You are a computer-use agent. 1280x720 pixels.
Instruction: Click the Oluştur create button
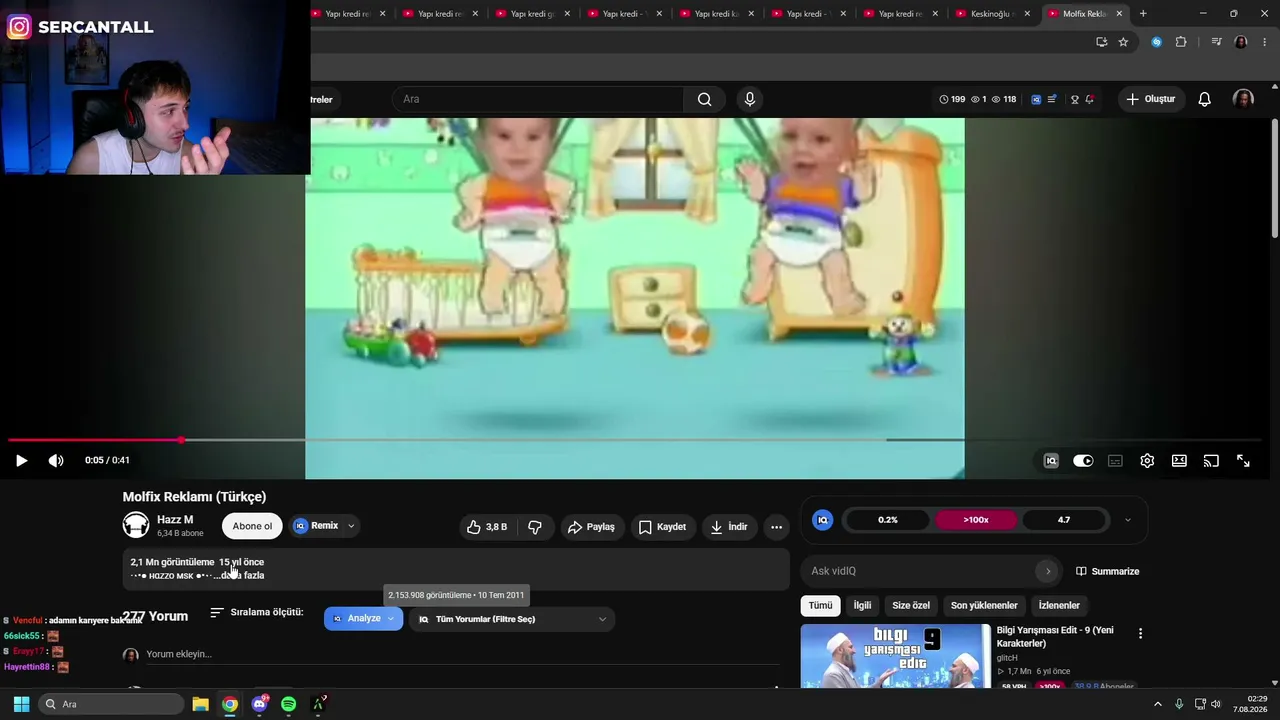[1151, 99]
